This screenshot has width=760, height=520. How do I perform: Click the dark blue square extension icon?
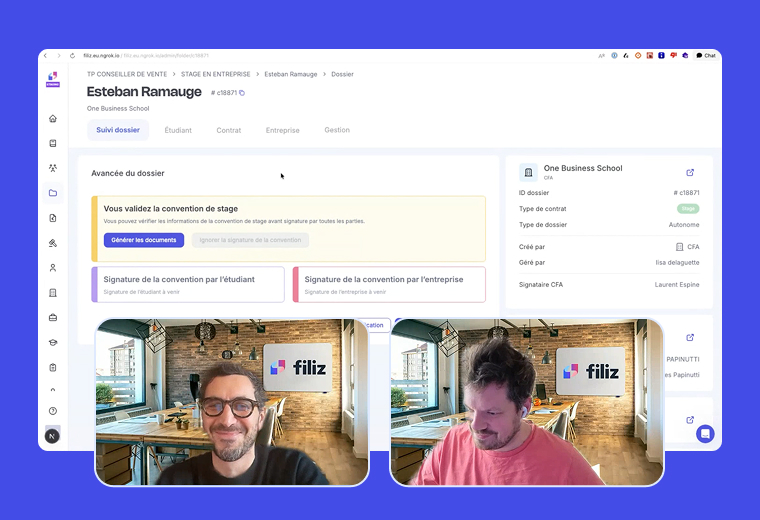661,56
